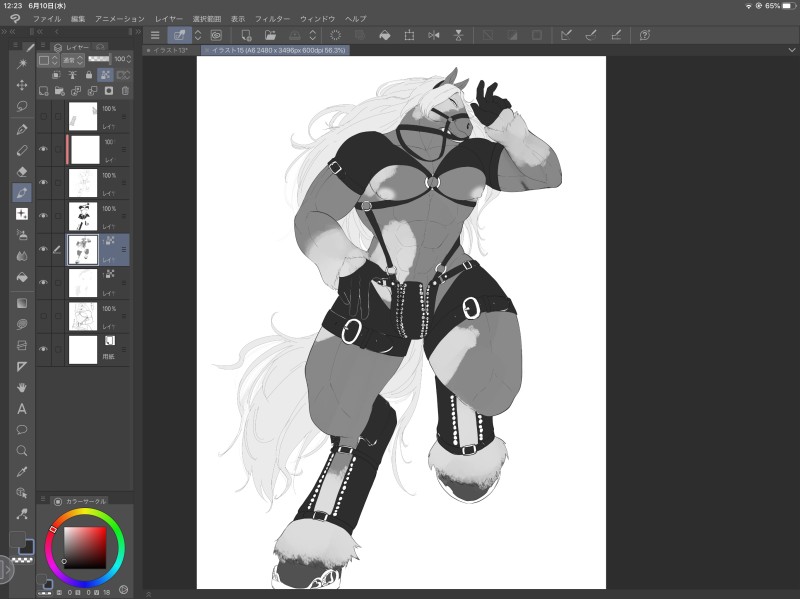Expand command bar first stepper arrows

198,35
